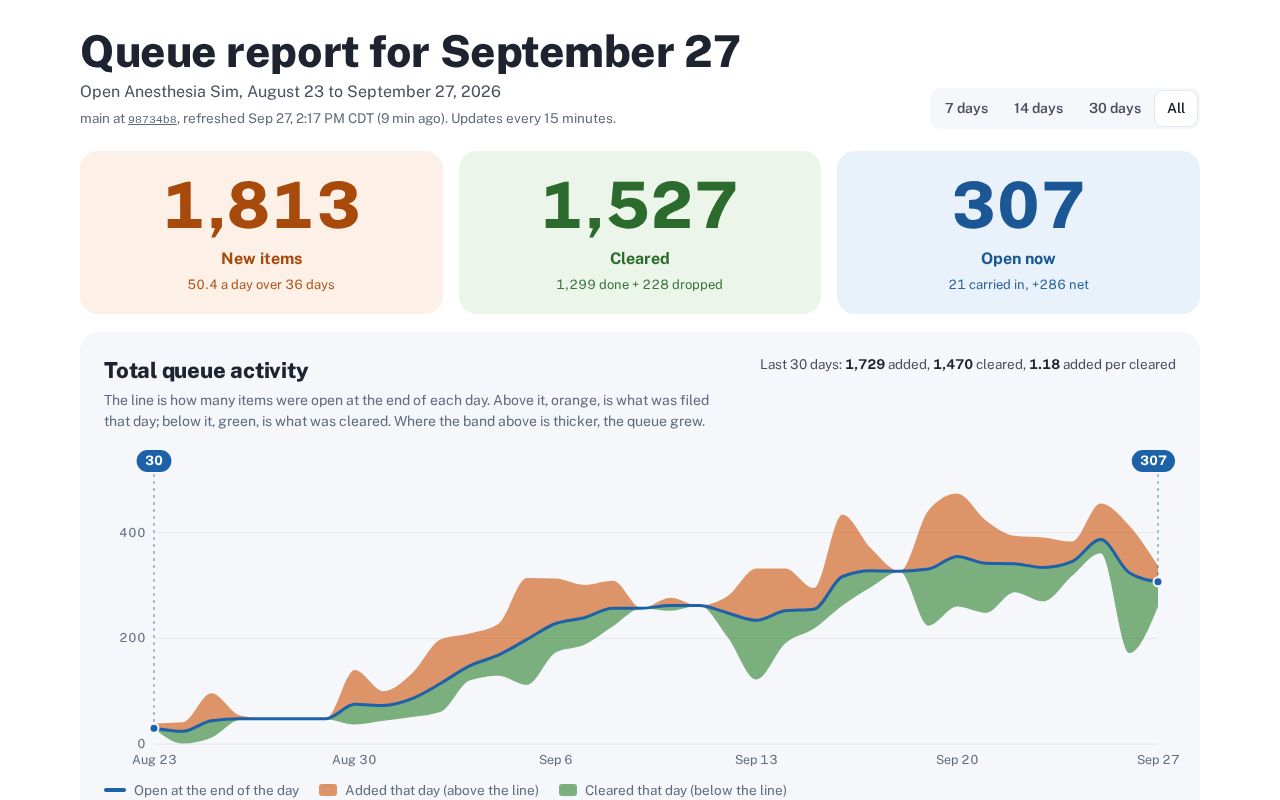Click the green Cleared that day legend swatch
Screen dimensions: 1280x800
(568, 790)
